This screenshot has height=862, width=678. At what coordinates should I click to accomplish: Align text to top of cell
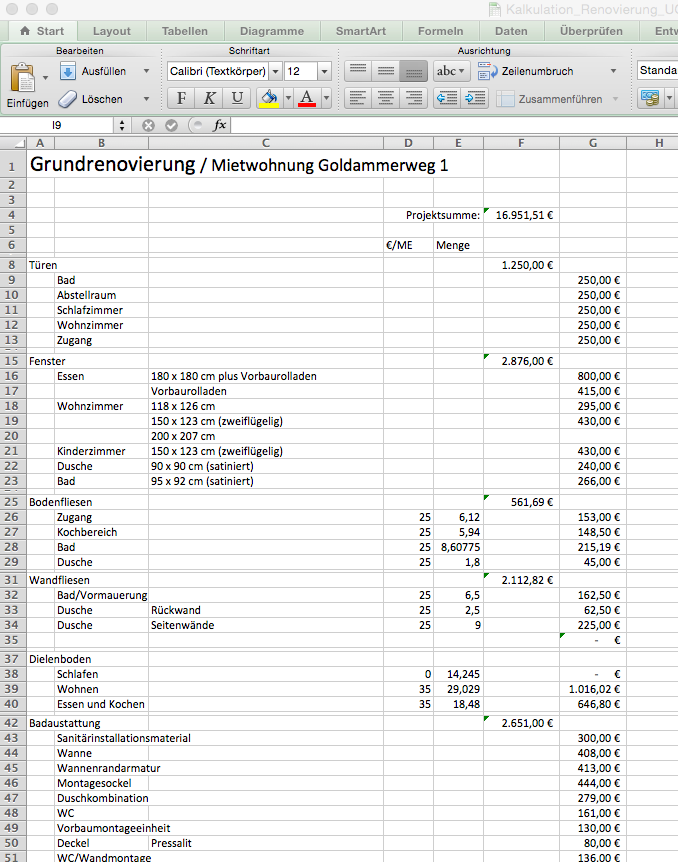357,71
